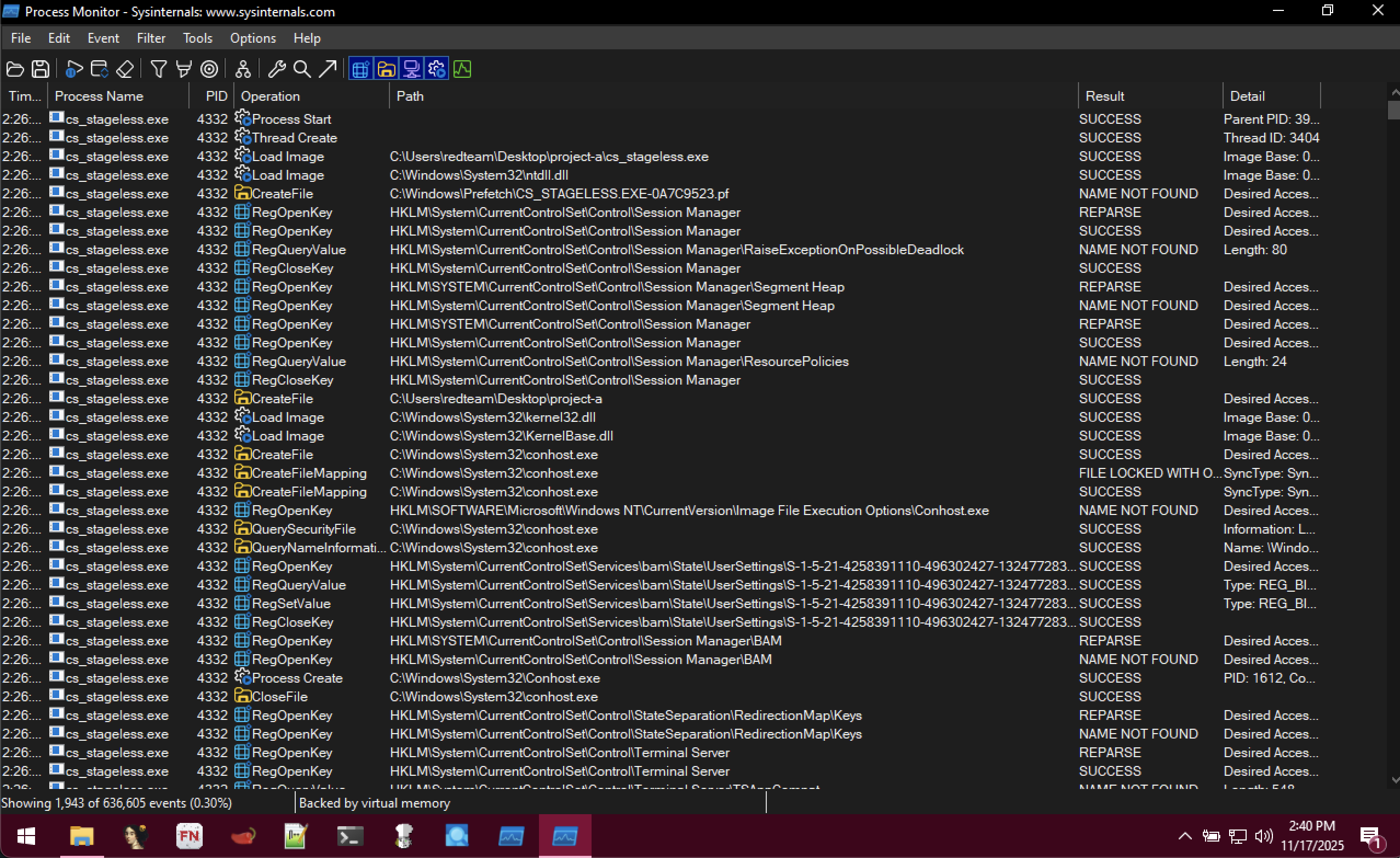Click the Path column header
Viewport: 1400px width, 858px height.
click(733, 96)
